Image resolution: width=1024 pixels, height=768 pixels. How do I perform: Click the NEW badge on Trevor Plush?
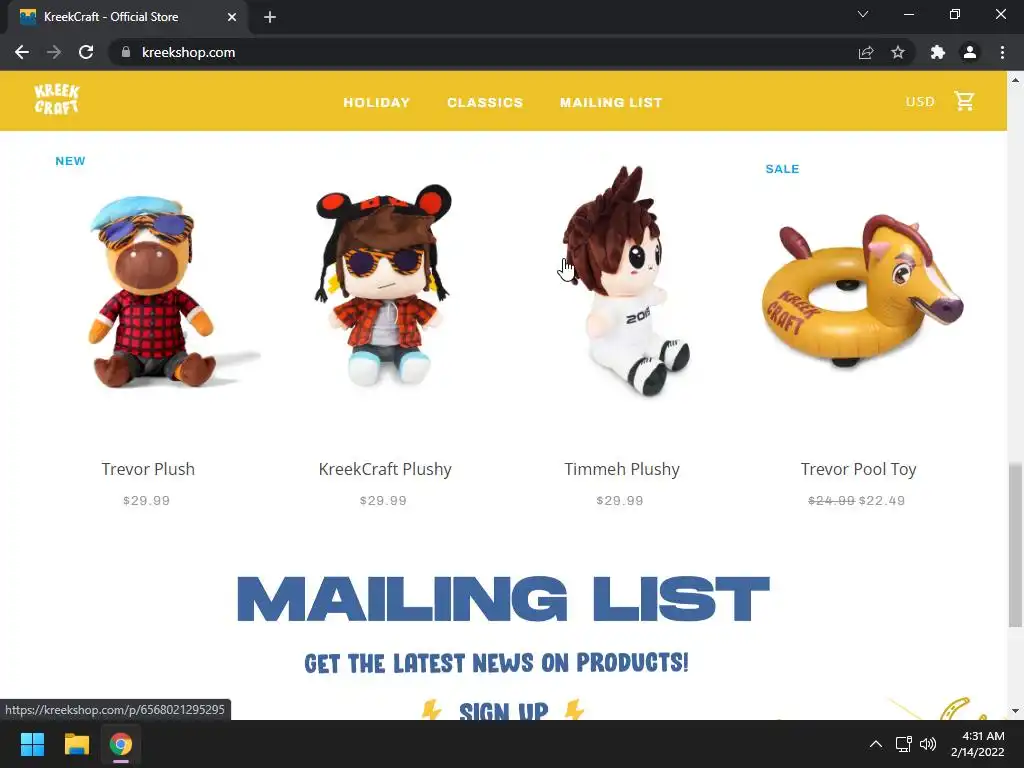tap(71, 161)
